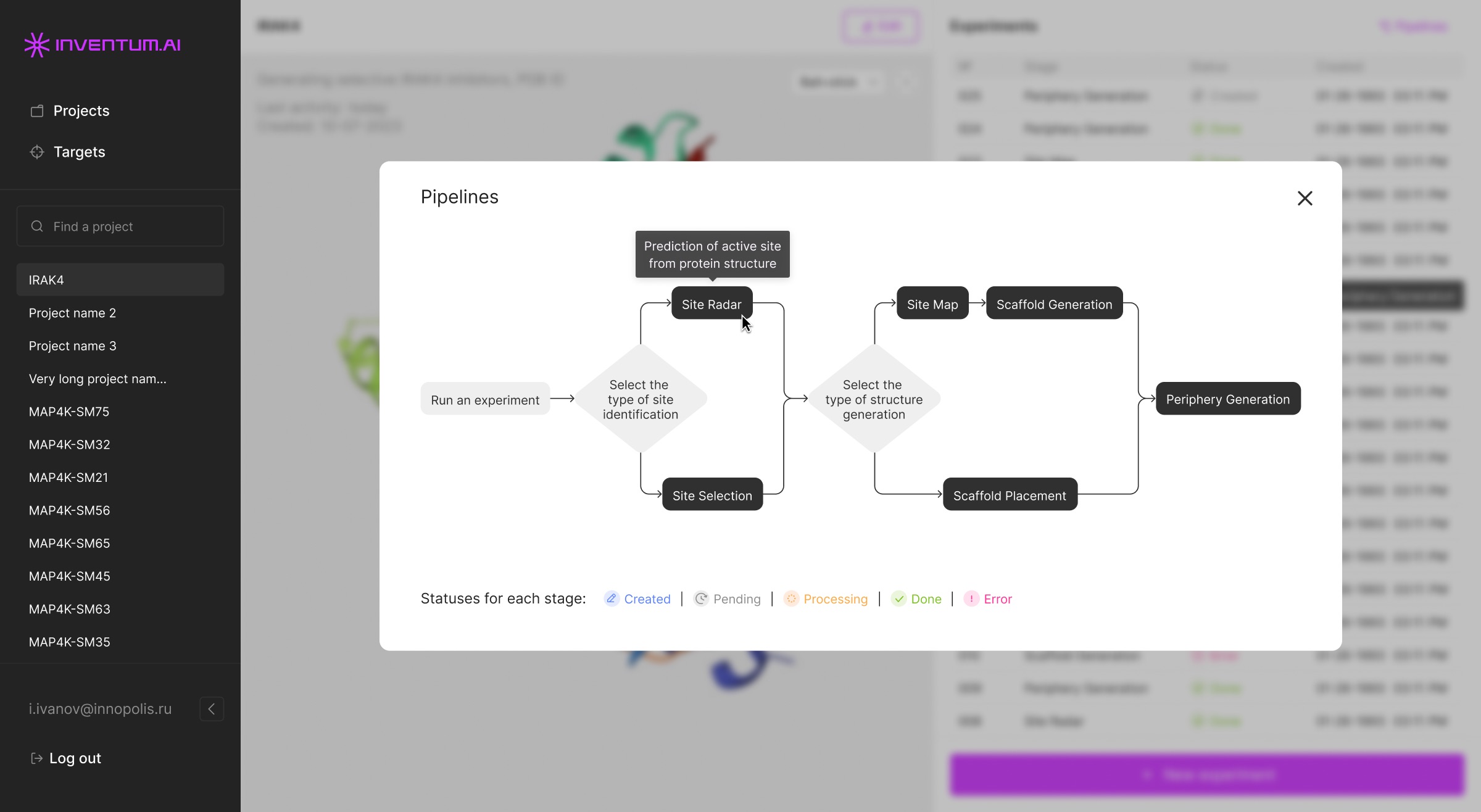Viewport: 1481px width, 812px height.
Task: Click the Processing spinner status icon
Action: click(791, 599)
